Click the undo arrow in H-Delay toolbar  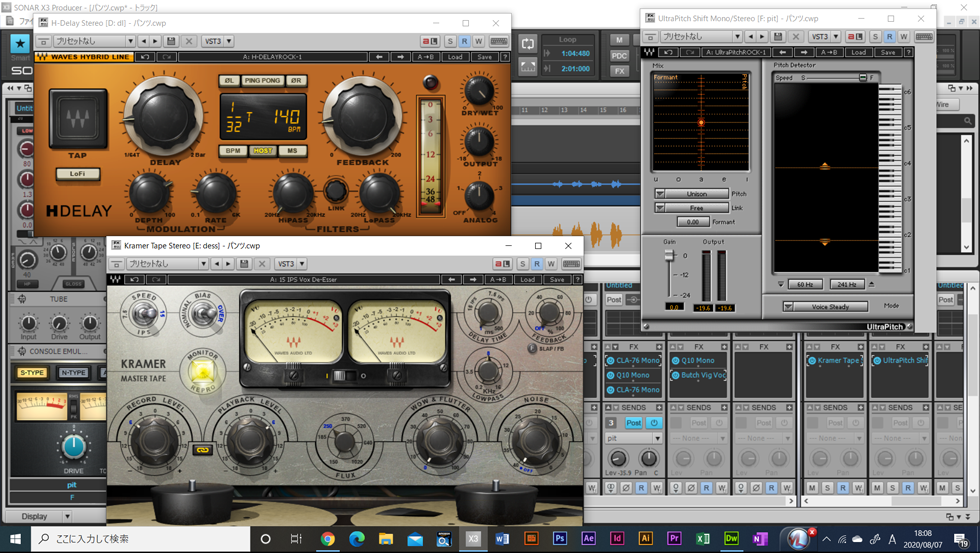[145, 57]
